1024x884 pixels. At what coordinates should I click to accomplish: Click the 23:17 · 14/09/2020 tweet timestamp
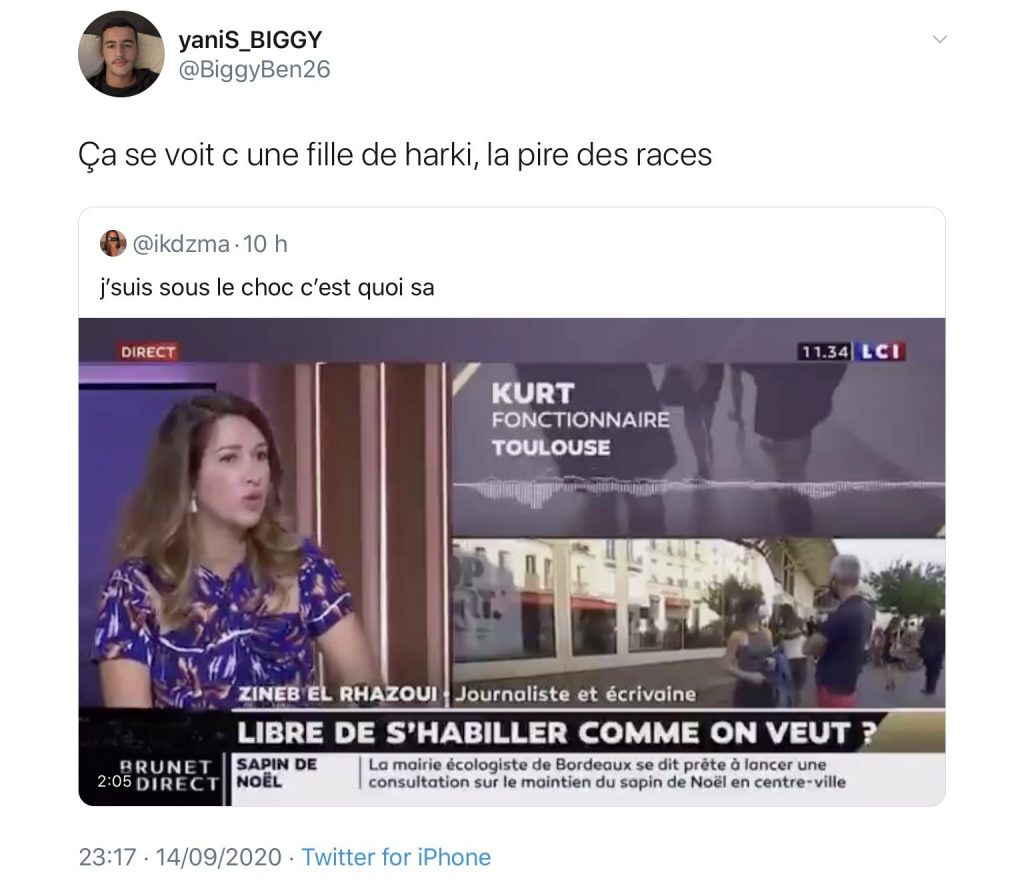point(180,857)
